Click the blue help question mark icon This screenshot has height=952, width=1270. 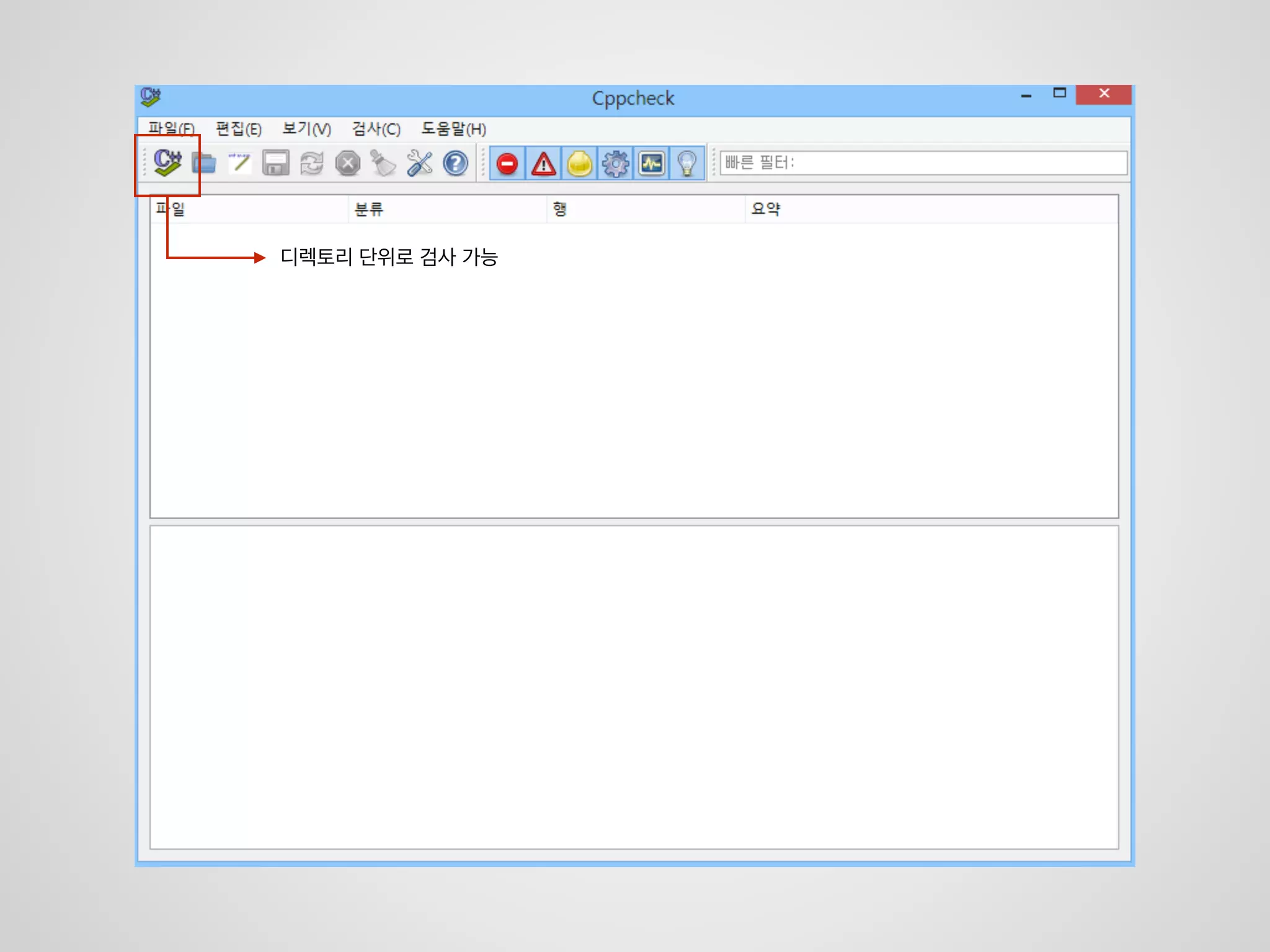click(x=456, y=164)
